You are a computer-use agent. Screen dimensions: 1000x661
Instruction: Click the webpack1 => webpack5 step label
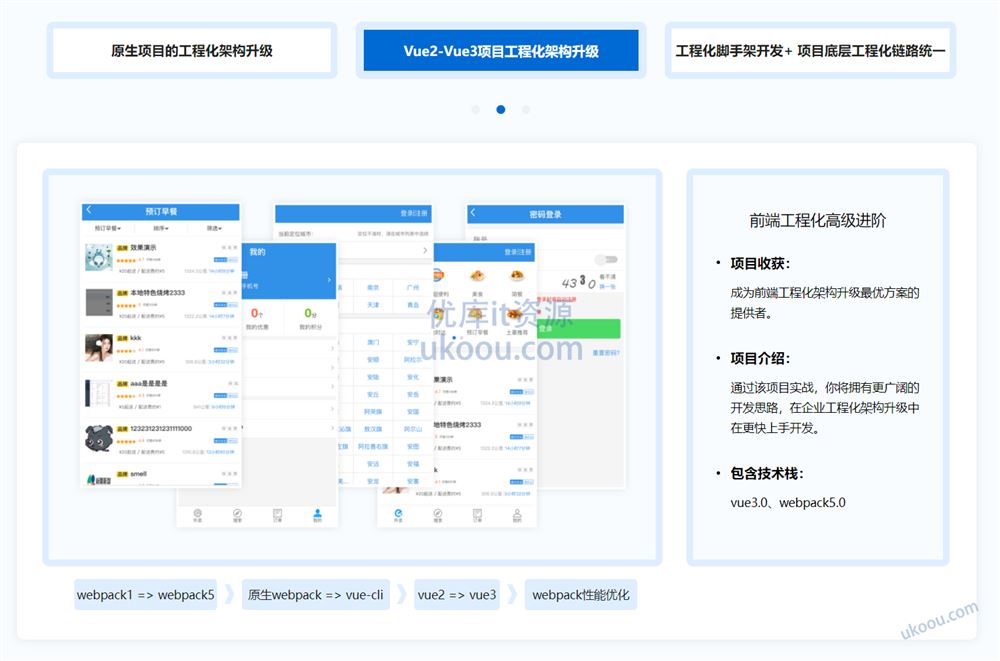[145, 595]
